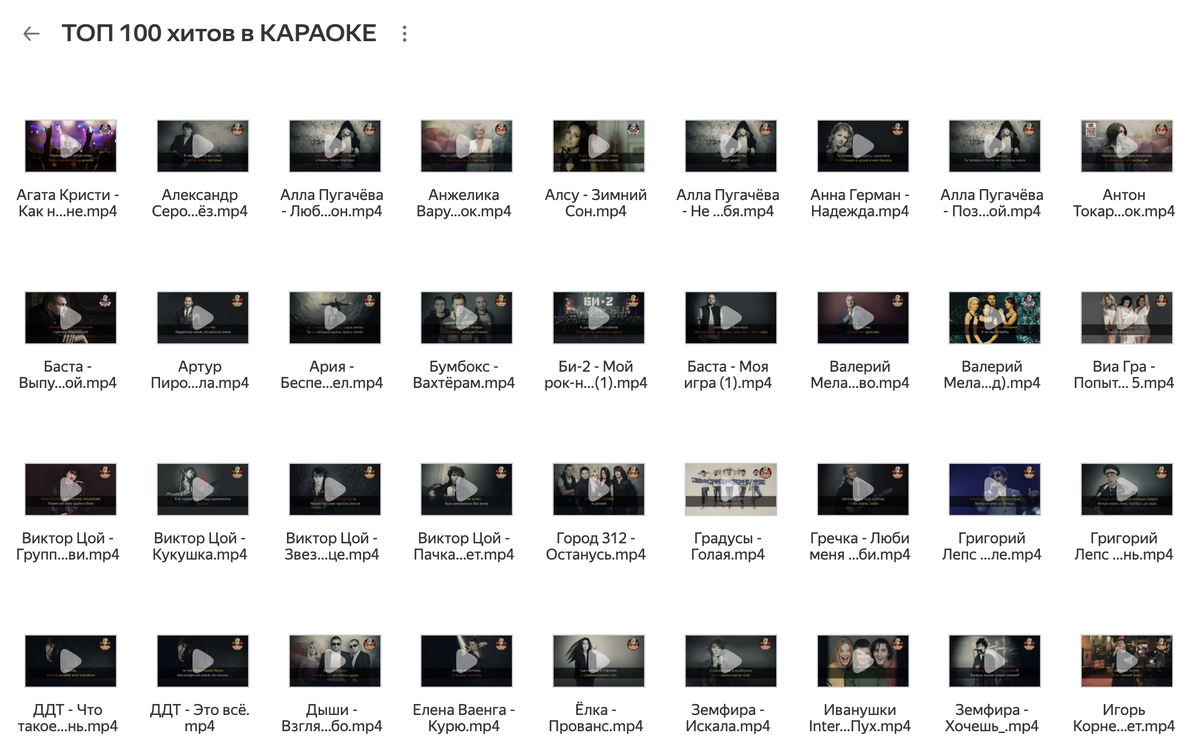
Task: Click file name ДДТ - Это всё.mp4
Action: (x=200, y=718)
